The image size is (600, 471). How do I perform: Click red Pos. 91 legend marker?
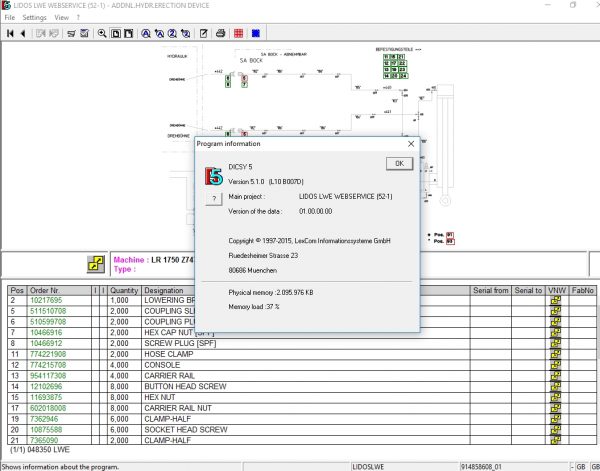(x=450, y=235)
